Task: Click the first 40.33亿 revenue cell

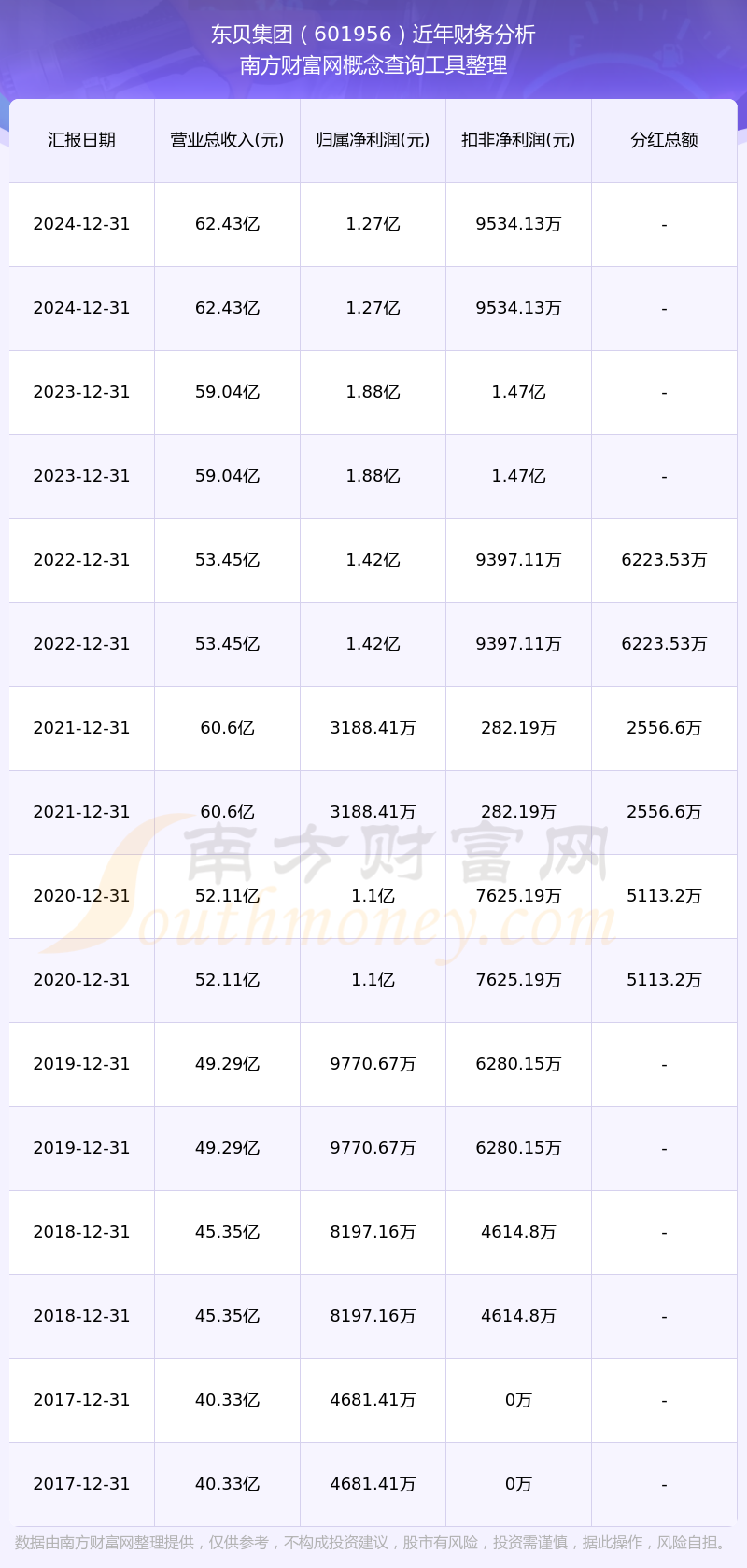Action: pyautogui.click(x=227, y=1400)
